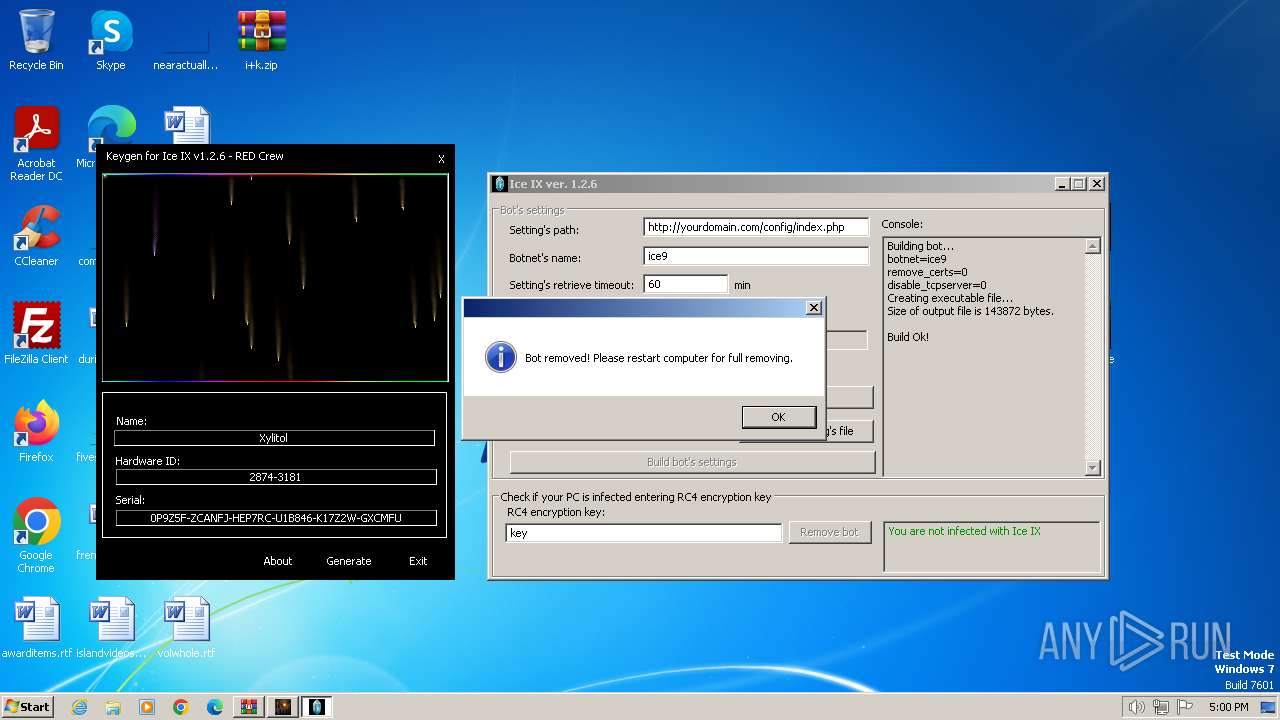The image size is (1280, 720).
Task: Maximize the Ice IX window
Action: click(1079, 184)
